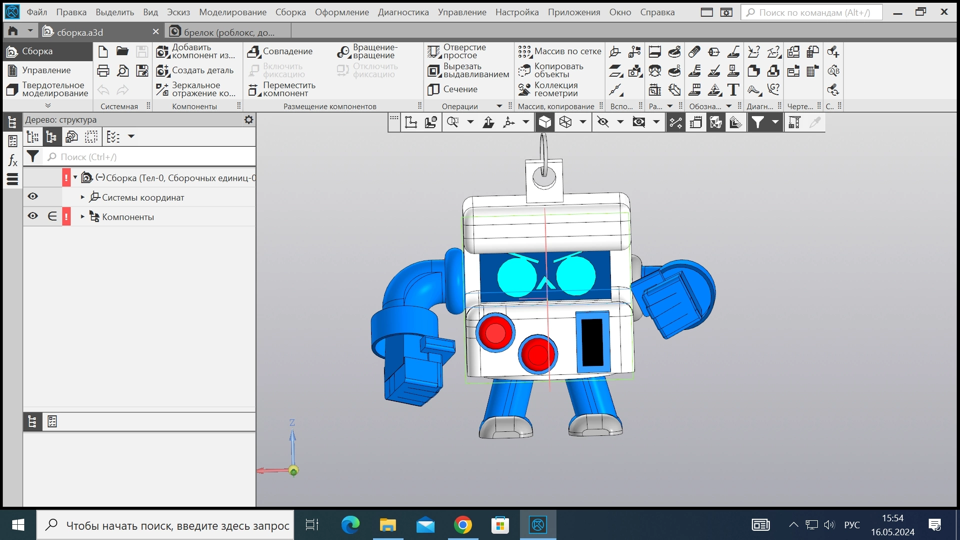This screenshot has height=540, width=960.
Task: Select the Твердотельное моделирование toolbar set
Action: point(47,89)
